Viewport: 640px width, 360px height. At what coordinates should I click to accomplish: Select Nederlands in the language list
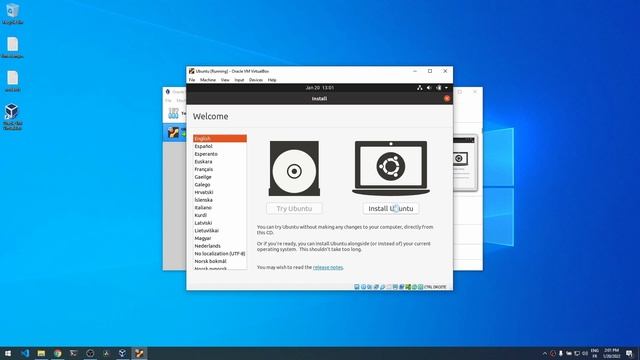[220, 246]
